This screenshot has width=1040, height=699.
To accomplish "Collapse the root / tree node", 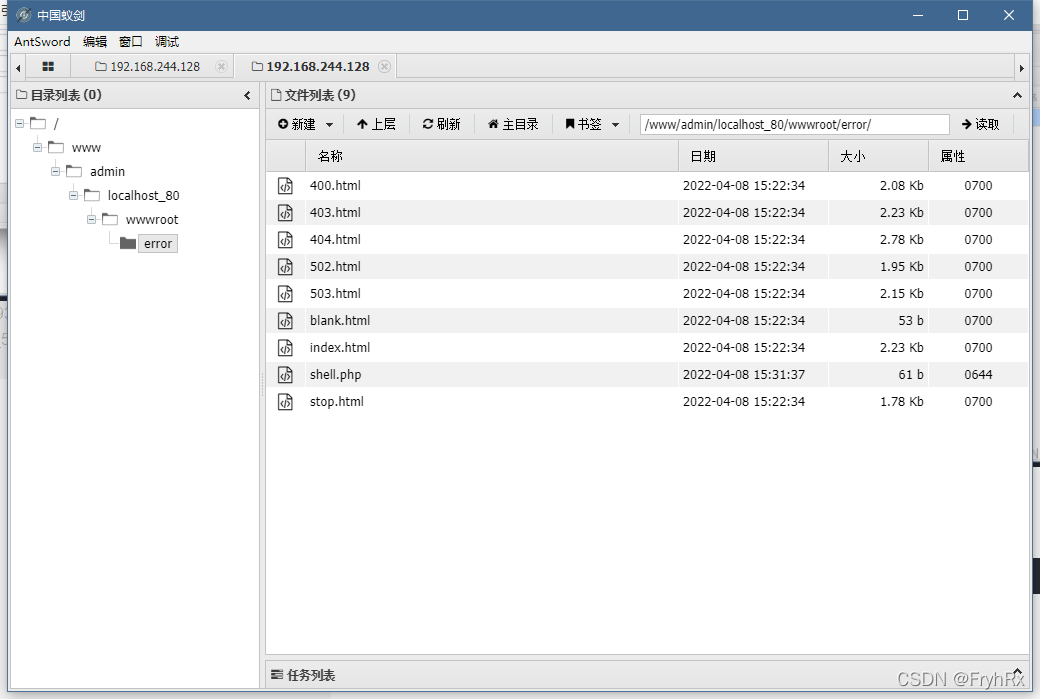I will click(x=19, y=123).
